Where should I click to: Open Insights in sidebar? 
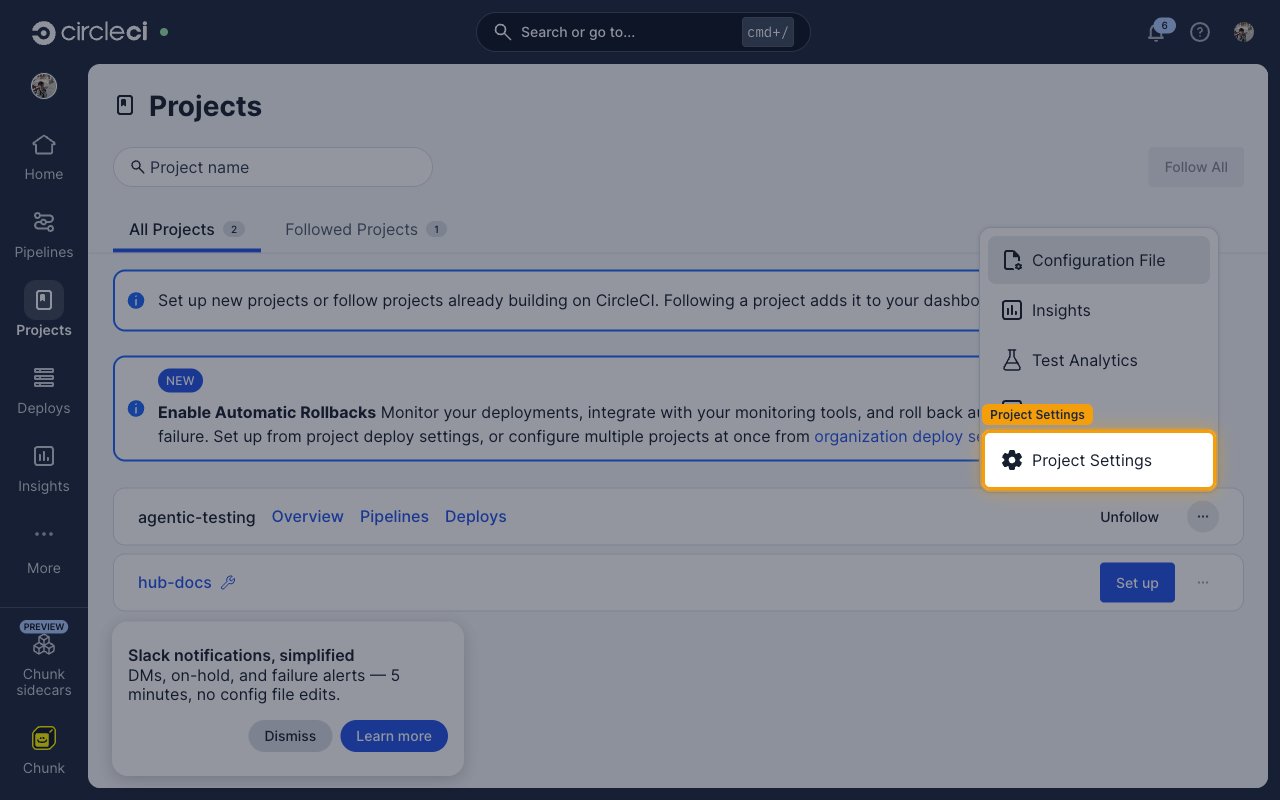pyautogui.click(x=44, y=469)
